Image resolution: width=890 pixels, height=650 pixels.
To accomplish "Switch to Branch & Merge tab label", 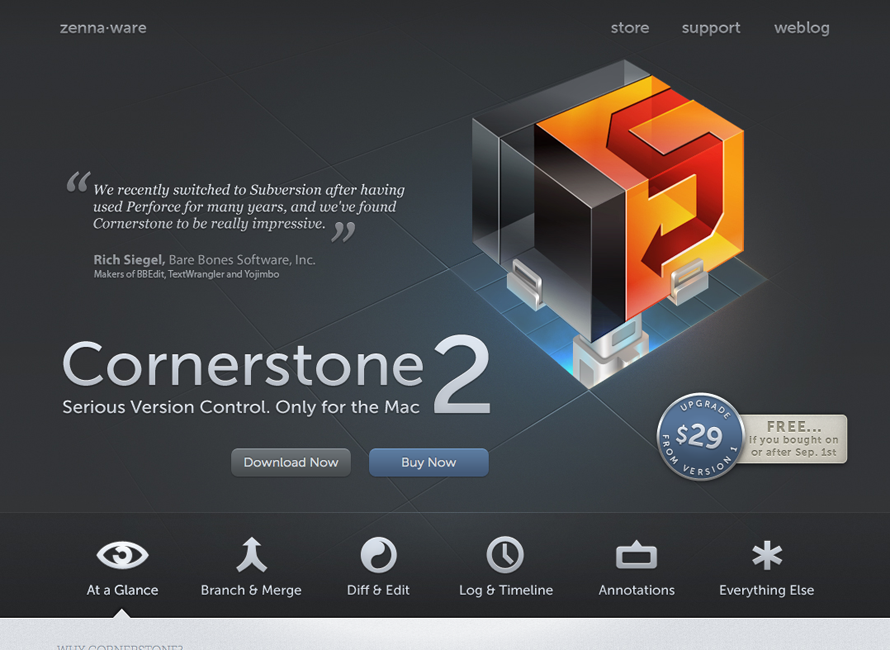I will coord(251,590).
